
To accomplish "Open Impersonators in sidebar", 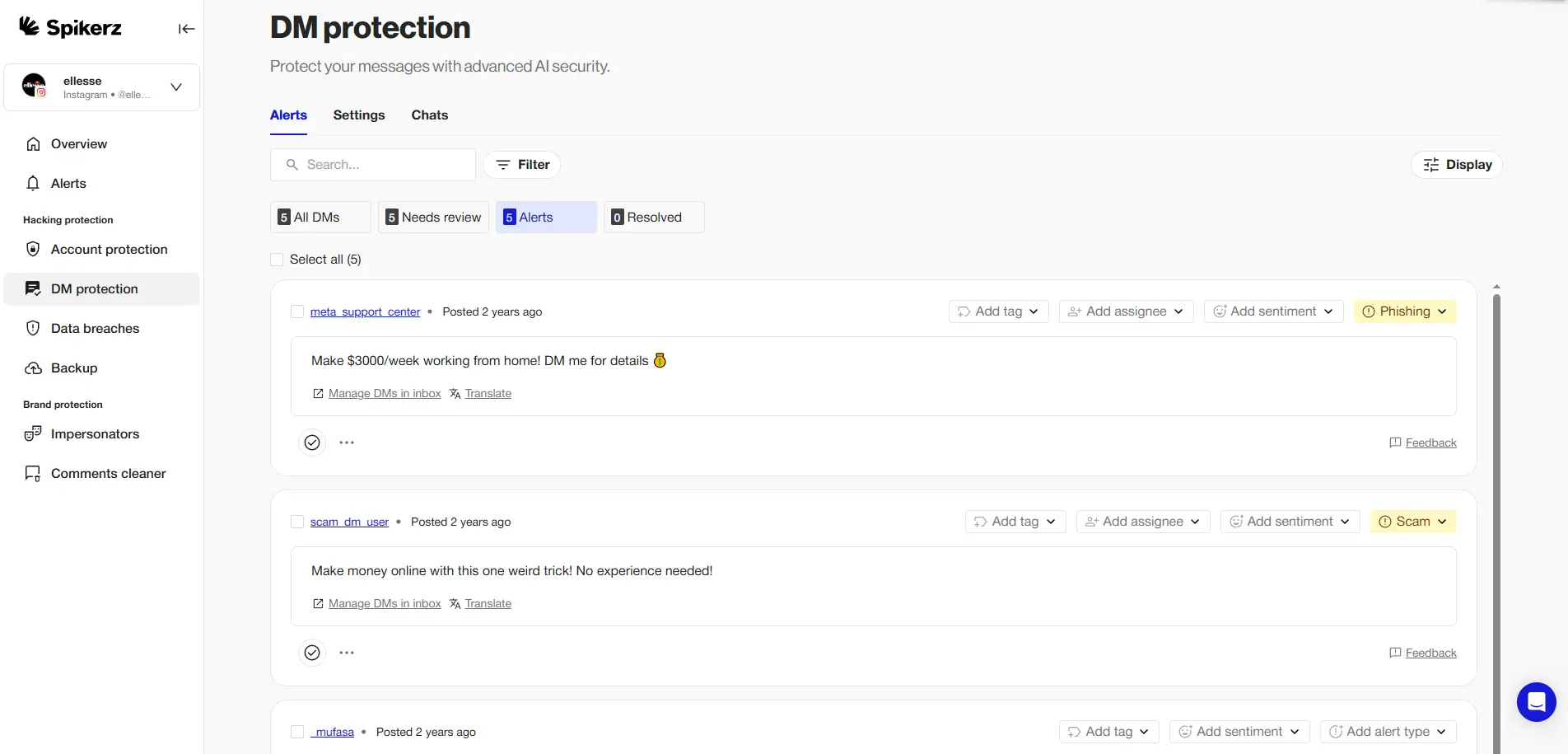I will click(102, 434).
